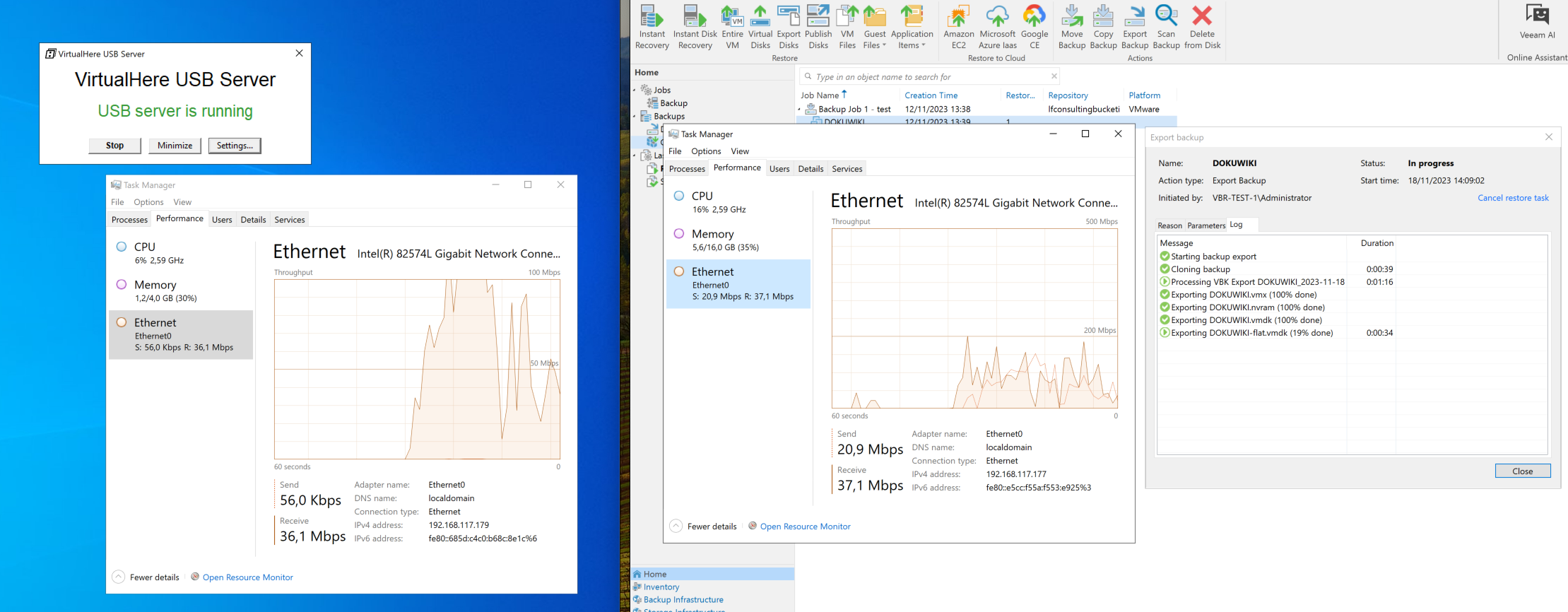Open Settings in VirtualHere USB Server

(x=235, y=146)
